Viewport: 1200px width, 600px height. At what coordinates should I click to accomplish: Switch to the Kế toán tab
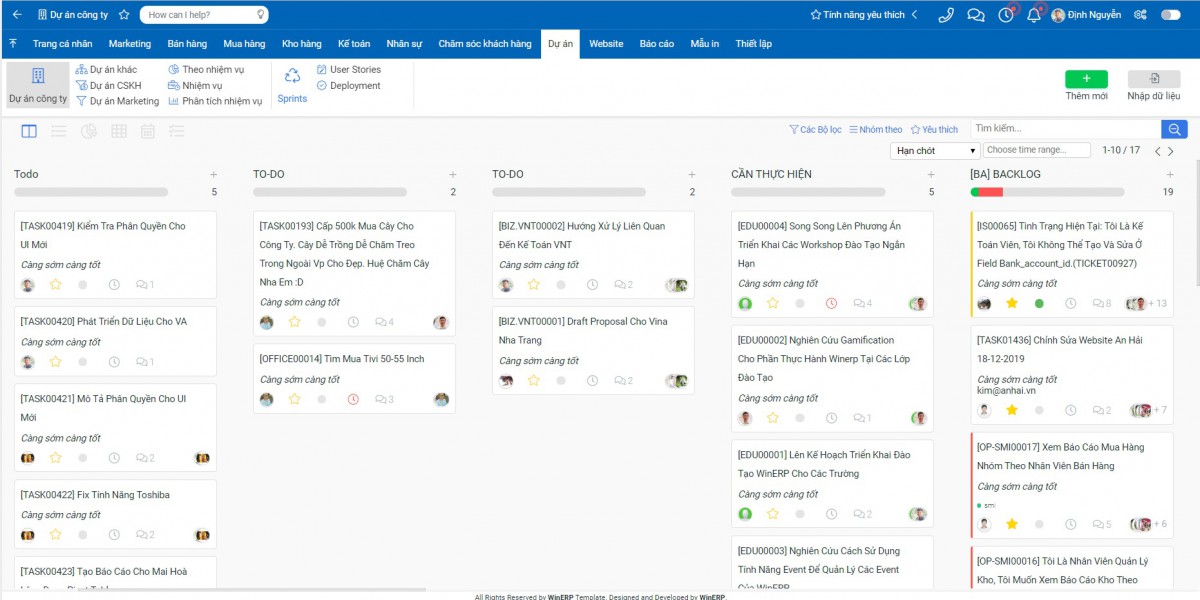354,44
